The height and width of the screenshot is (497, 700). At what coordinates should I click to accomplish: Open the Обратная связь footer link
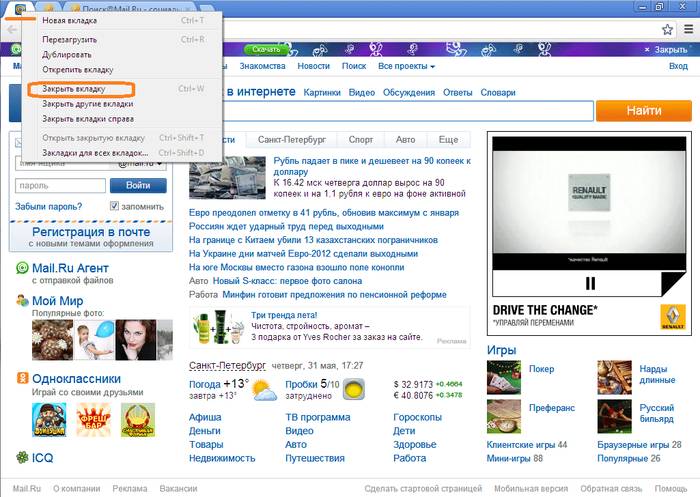point(611,488)
